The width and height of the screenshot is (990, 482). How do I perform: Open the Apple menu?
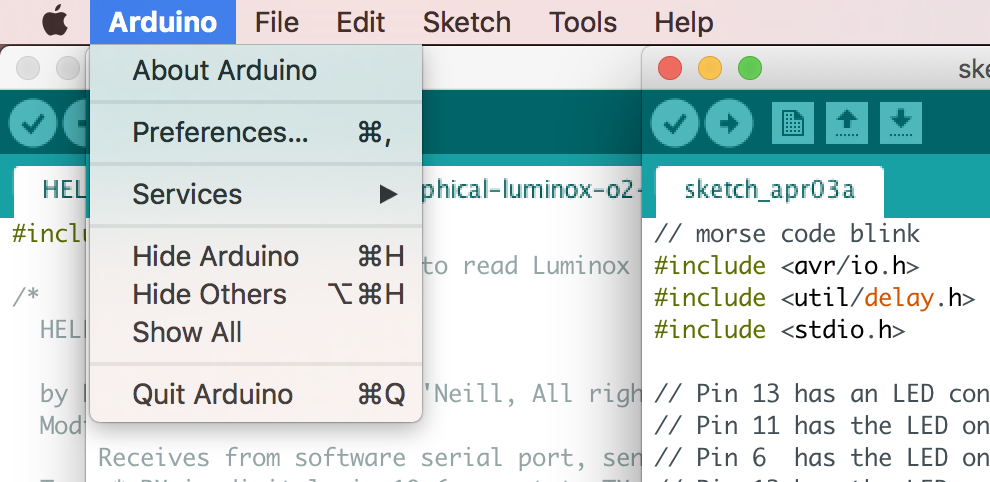pos(54,21)
